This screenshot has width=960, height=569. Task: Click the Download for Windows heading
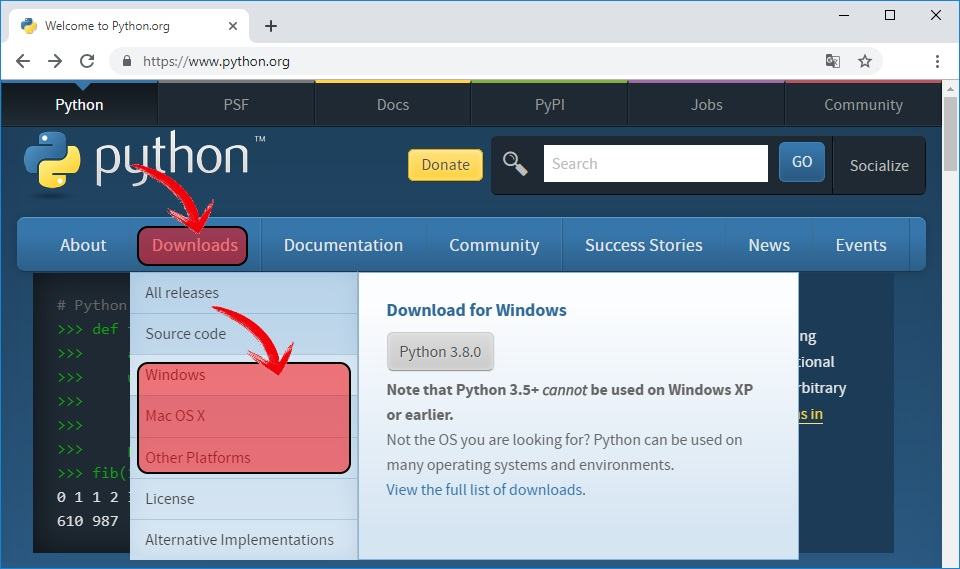click(476, 310)
